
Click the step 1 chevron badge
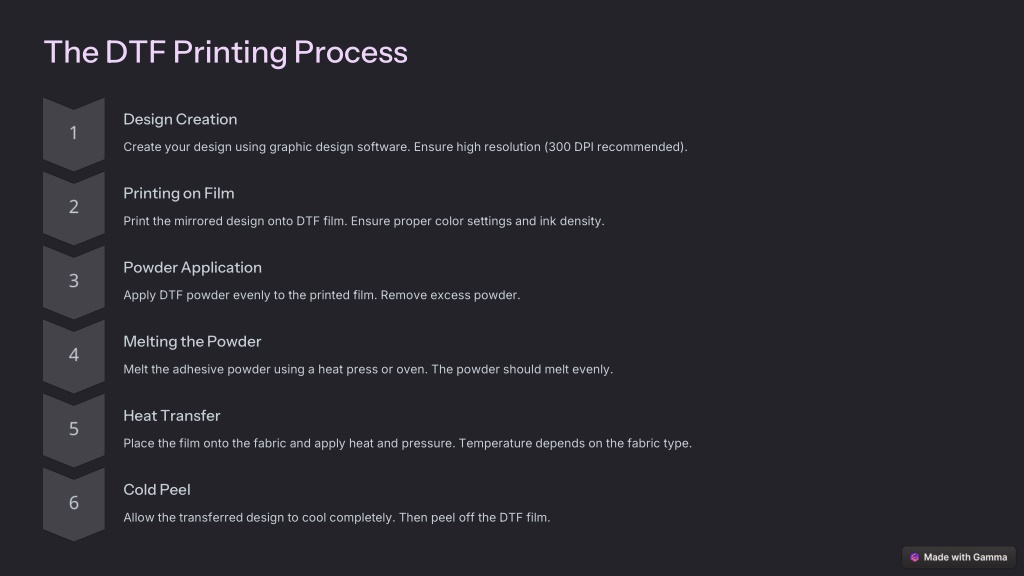[74, 134]
